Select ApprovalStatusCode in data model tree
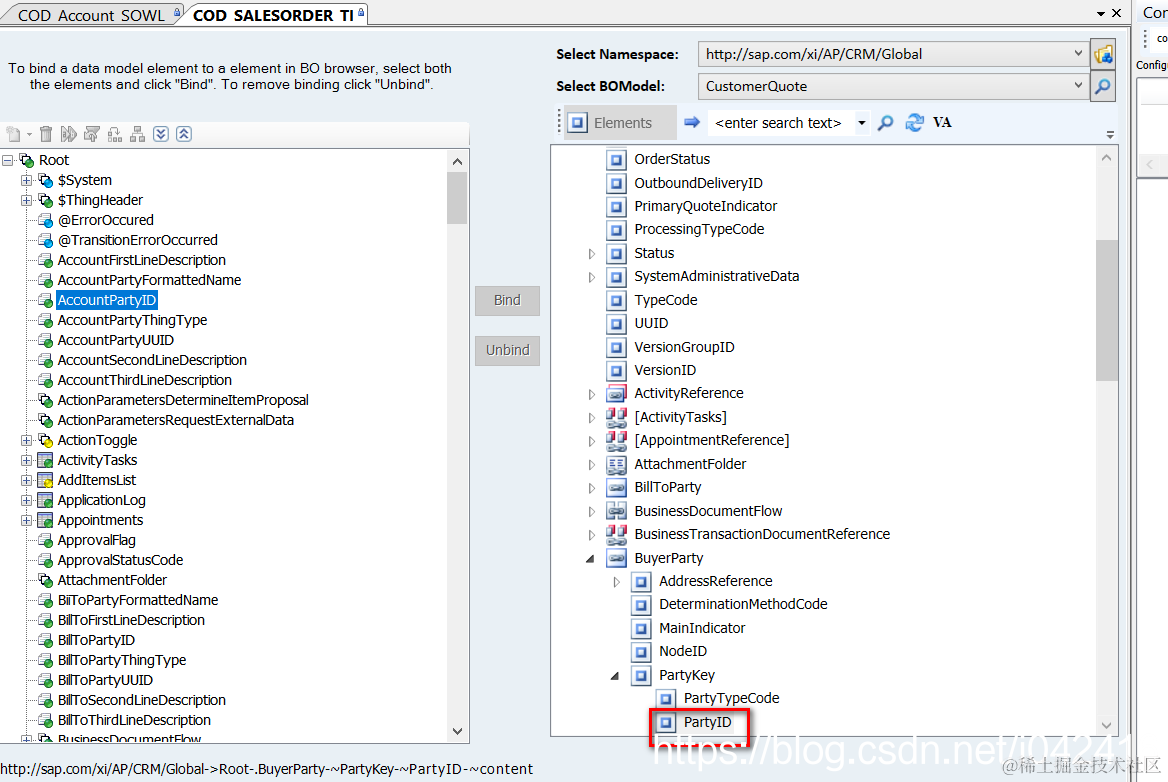 click(120, 560)
